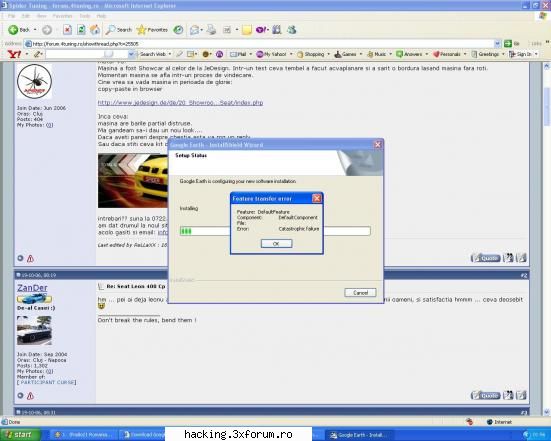551x441 pixels.
Task: Open the Games dropdown
Action: pos(361,54)
